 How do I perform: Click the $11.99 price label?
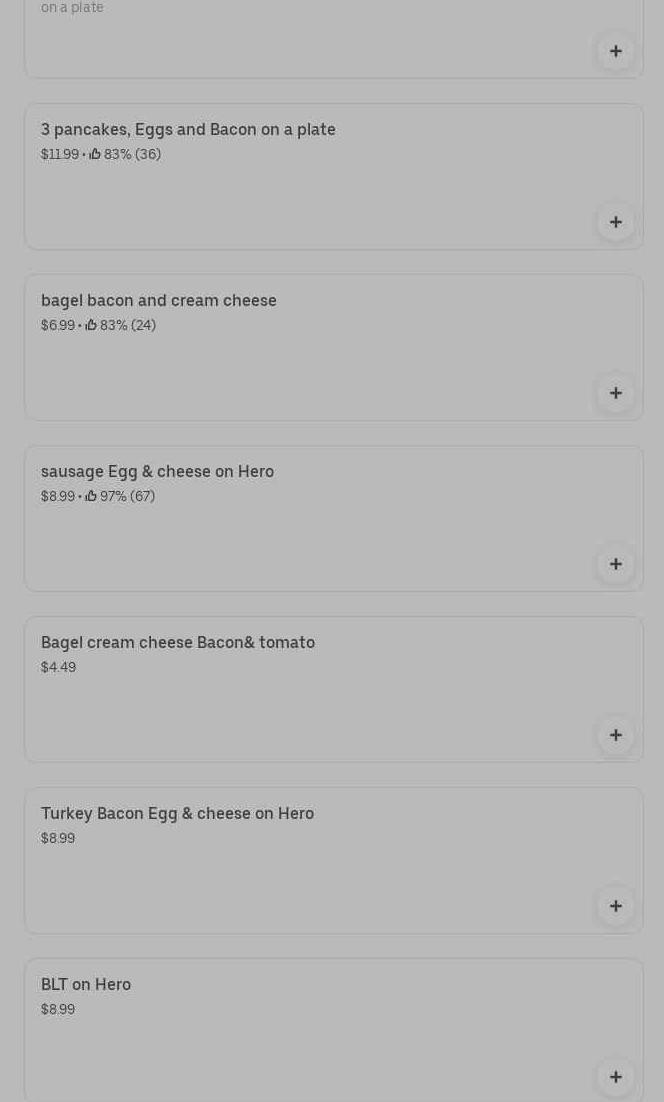point(59,154)
